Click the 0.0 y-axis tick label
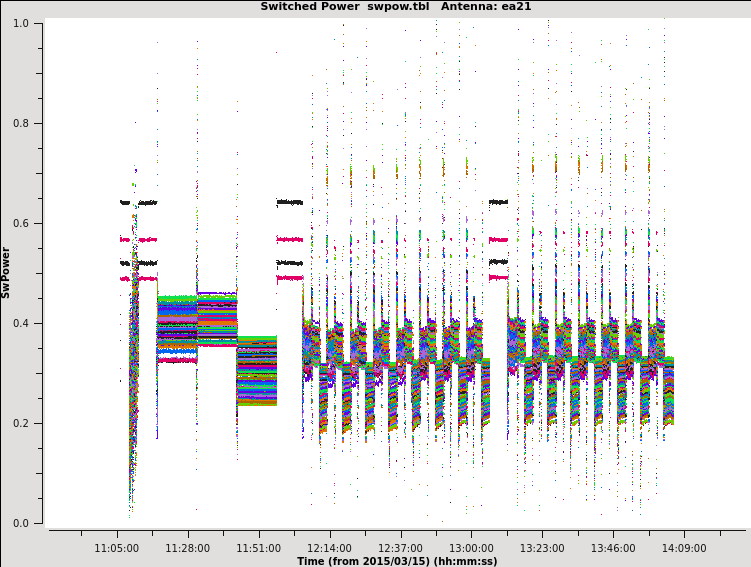Viewport: 751px width, 567px height. pos(20,523)
